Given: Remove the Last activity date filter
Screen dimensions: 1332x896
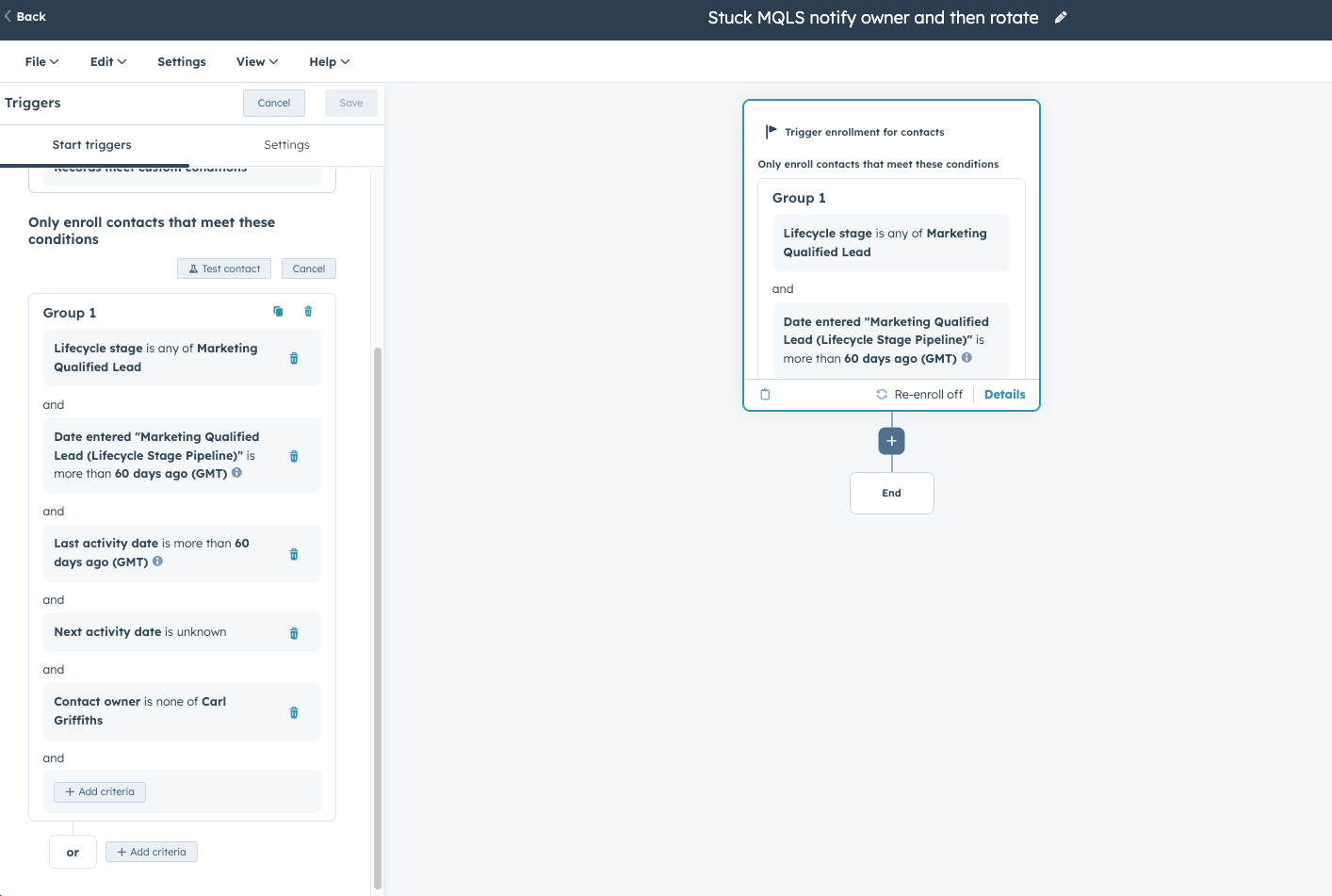Looking at the screenshot, I should [x=294, y=554].
